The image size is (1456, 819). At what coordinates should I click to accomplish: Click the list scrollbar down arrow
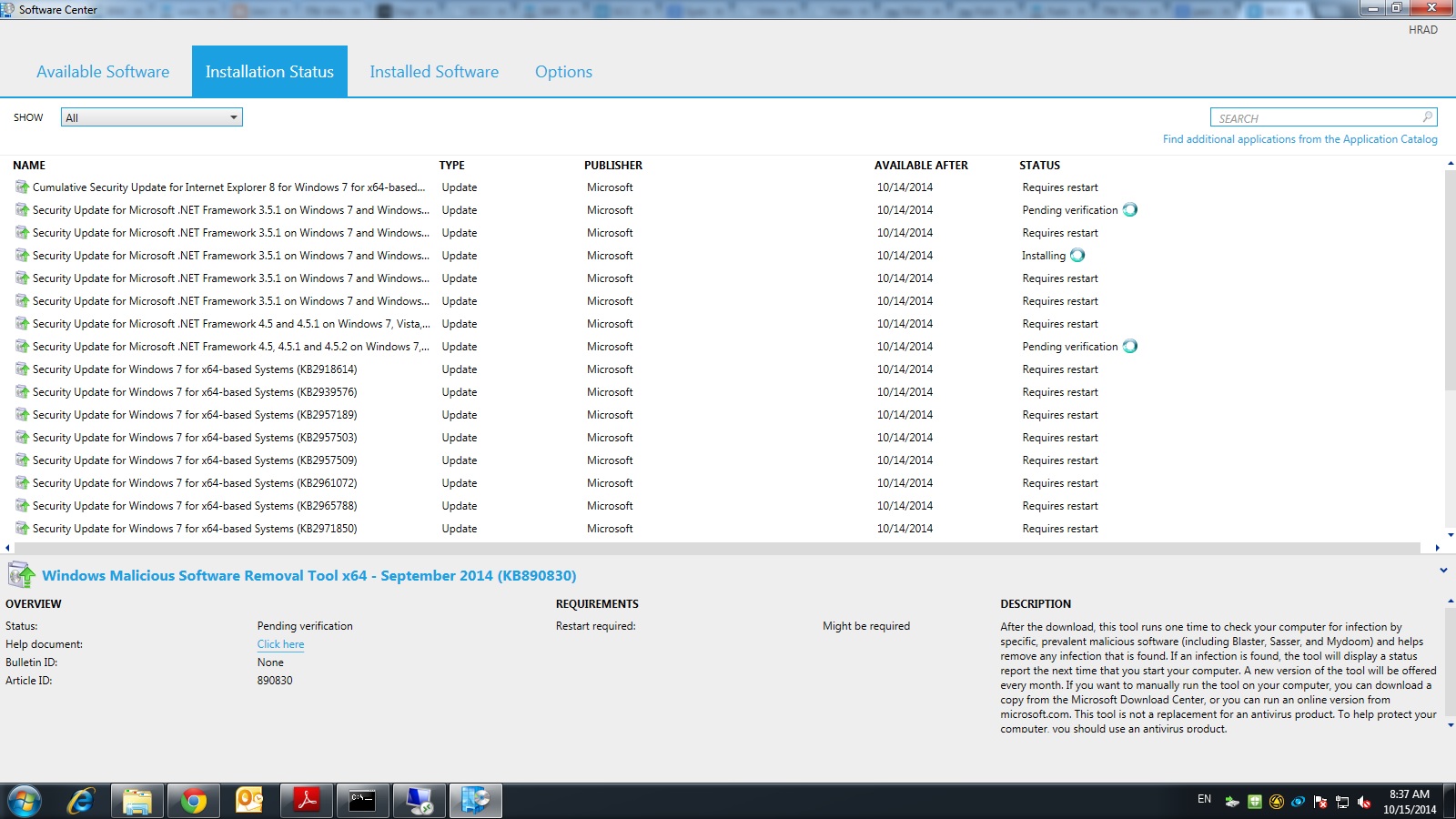1450,535
